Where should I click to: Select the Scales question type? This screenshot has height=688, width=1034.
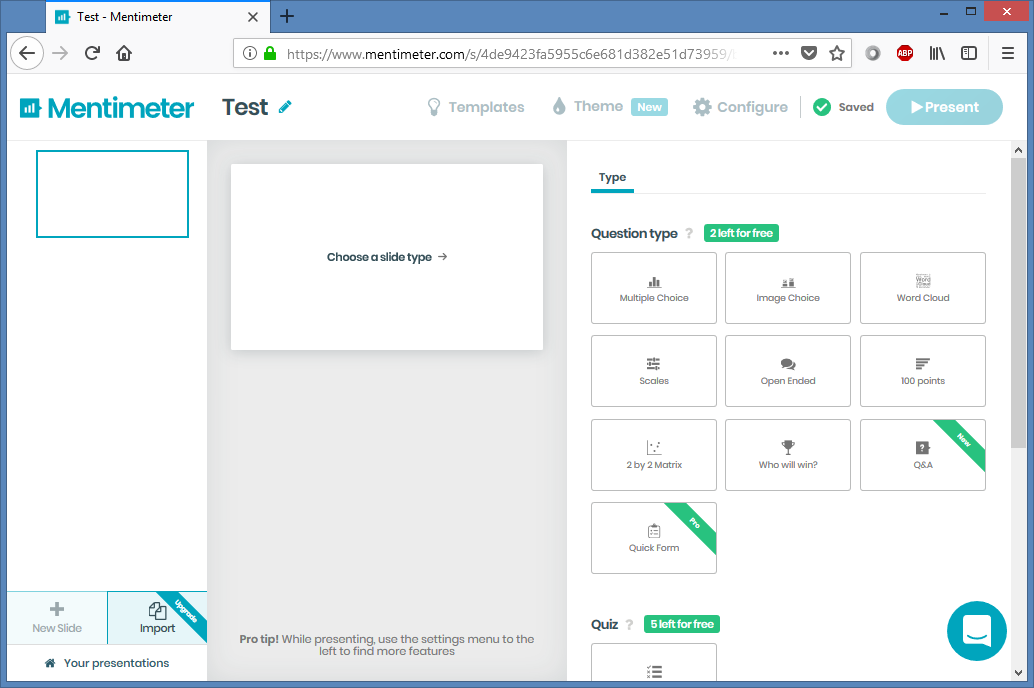coord(653,371)
